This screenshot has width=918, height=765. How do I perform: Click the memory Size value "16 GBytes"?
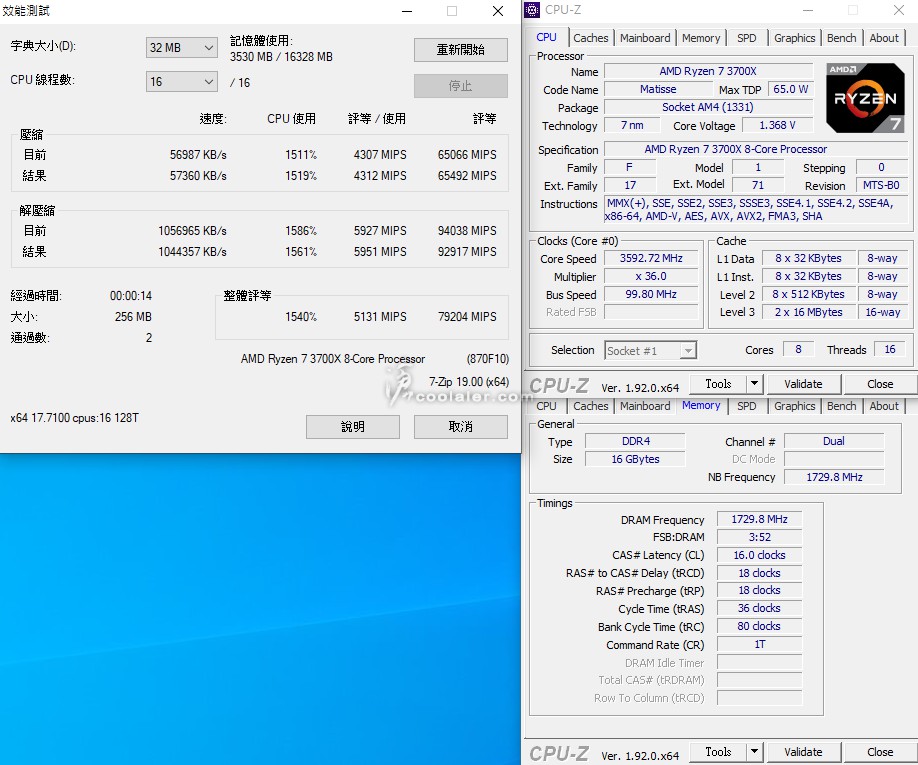coord(636,459)
